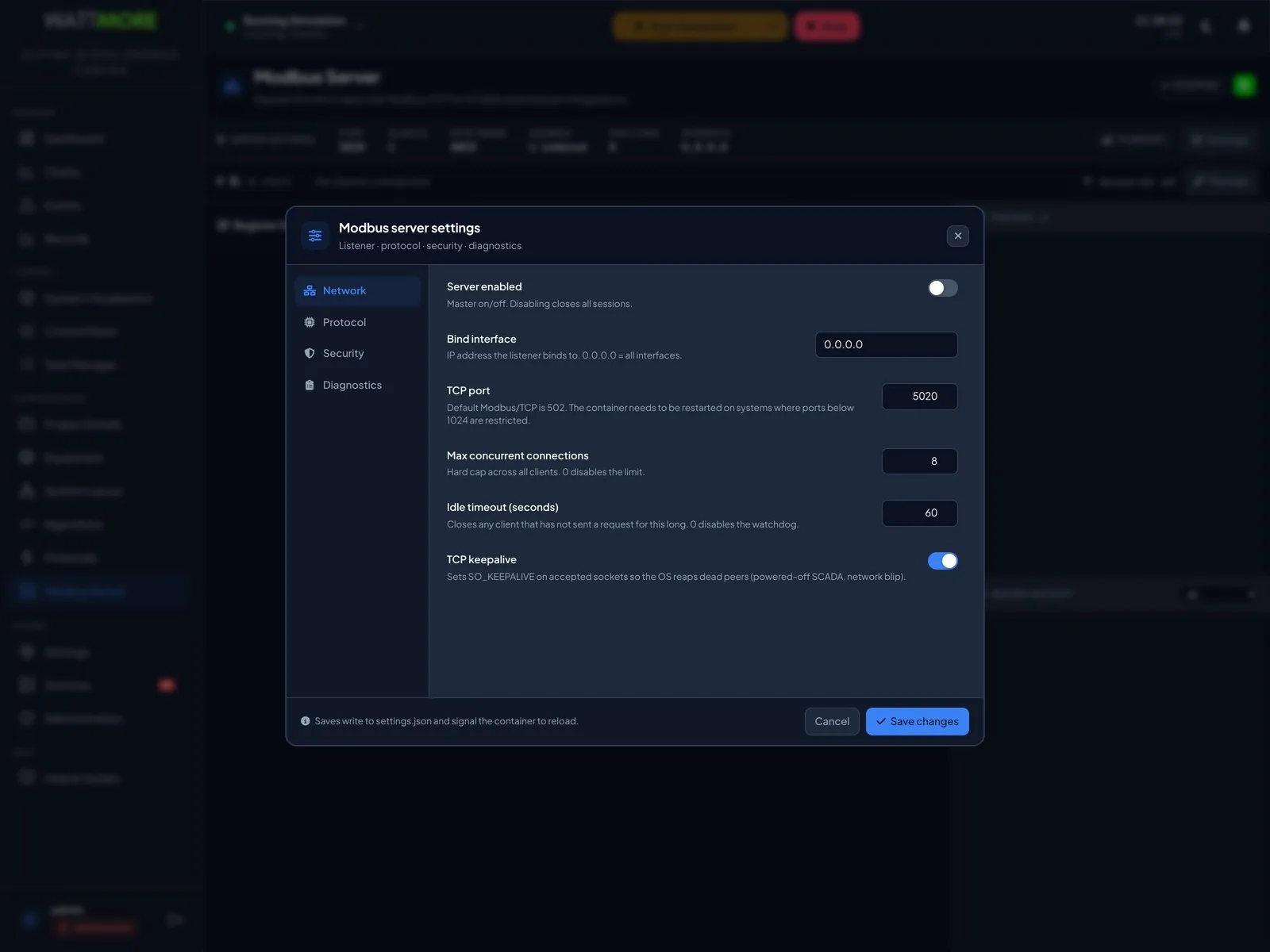Viewport: 1270px width, 952px height.
Task: Focus the Max concurrent connections field
Action: (920, 461)
